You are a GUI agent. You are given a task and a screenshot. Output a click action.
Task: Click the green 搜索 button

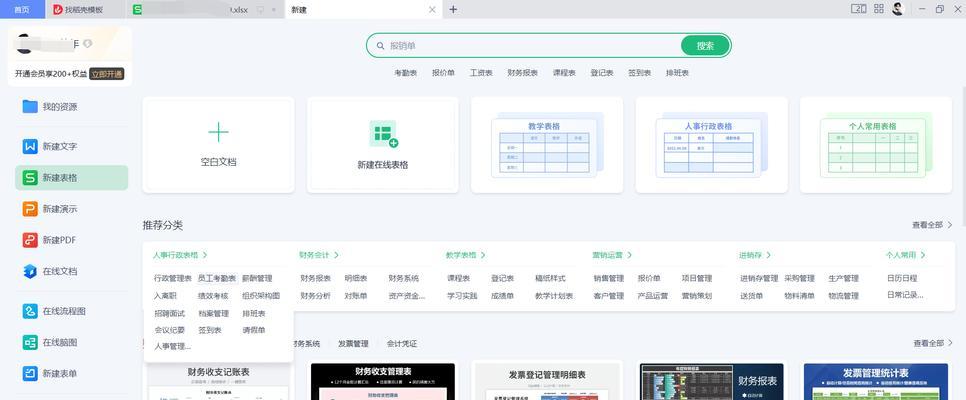pos(705,46)
